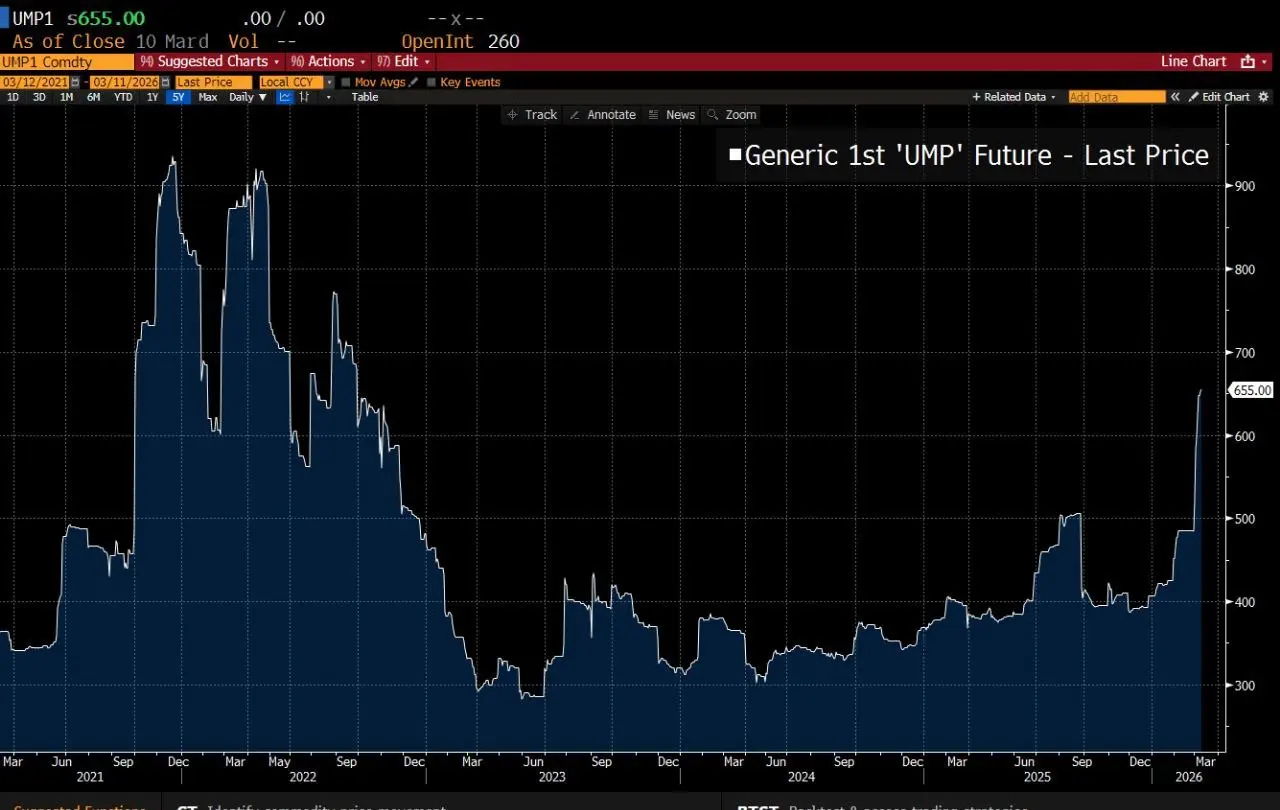Click the Edit Chart button
This screenshot has width=1280, height=810.
1220,97
